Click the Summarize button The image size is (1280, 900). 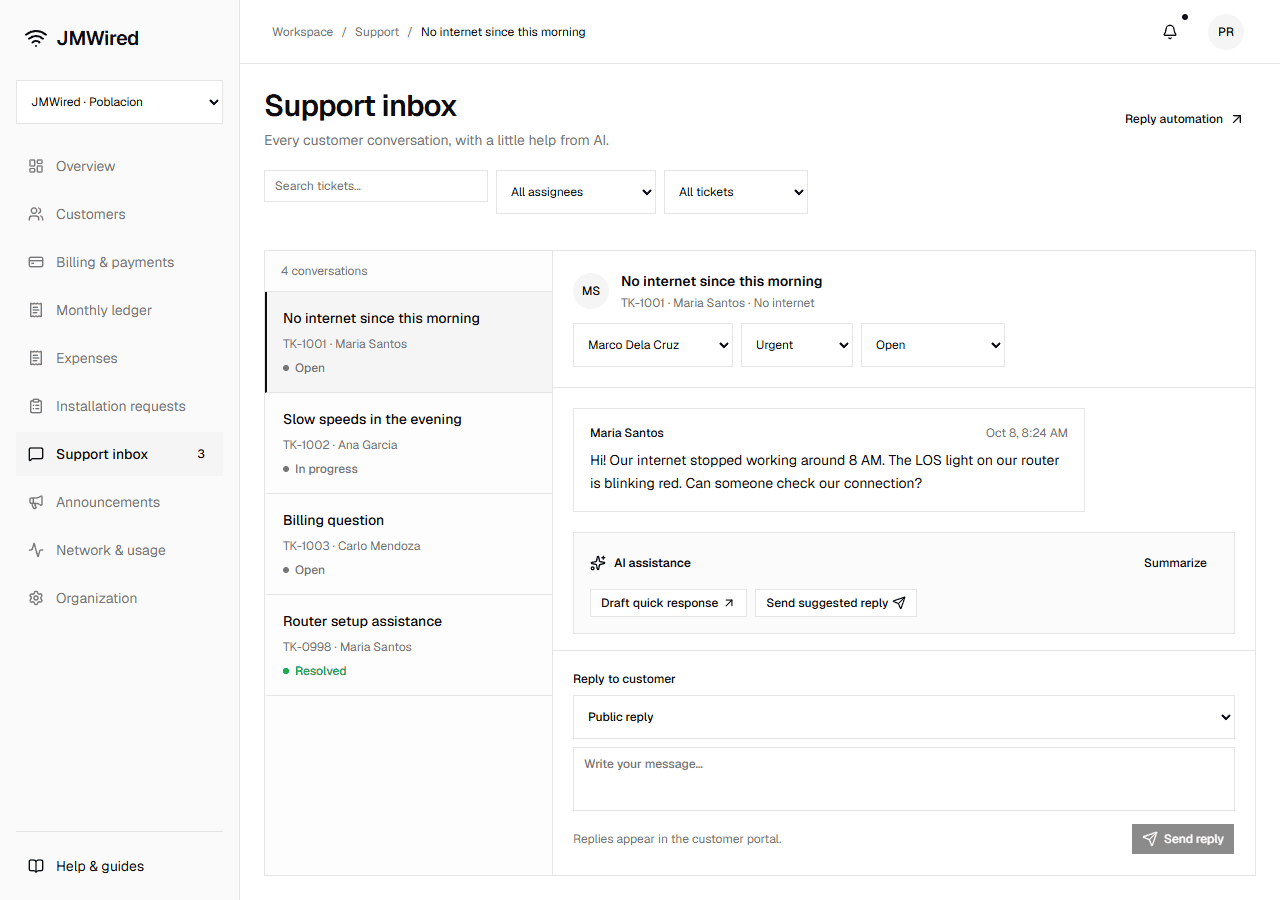pos(1175,563)
